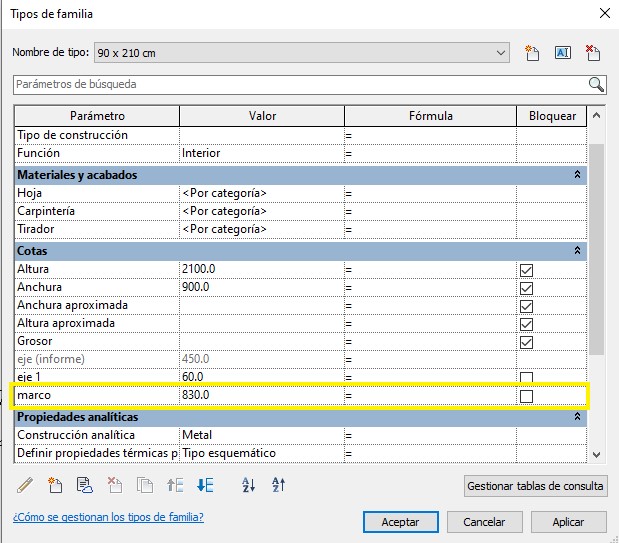
Task: Sort parameters in ascending alphabetical order
Action: click(x=250, y=485)
